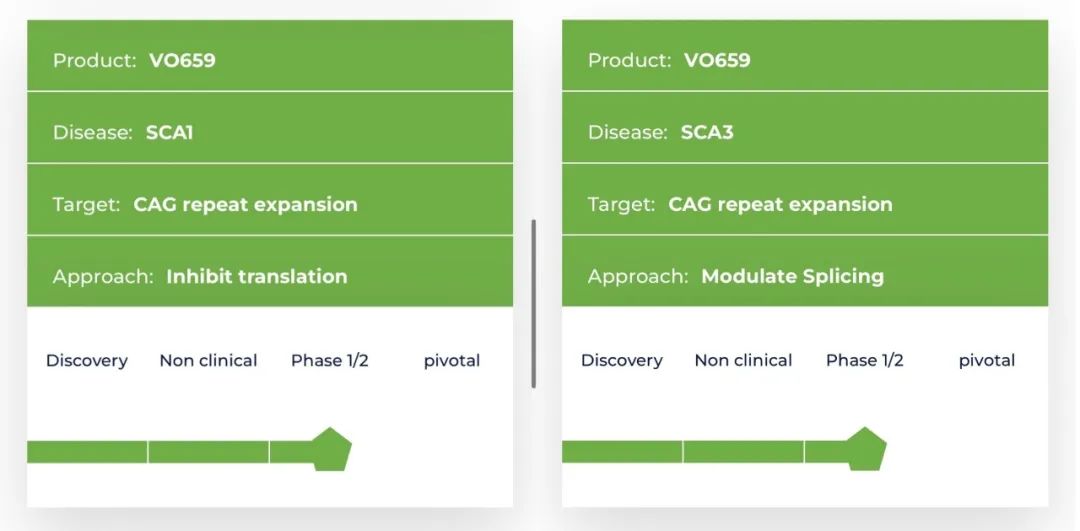The image size is (1080, 531).
Task: Select Discovery stage label in SCA1 card
Action: pyautogui.click(x=87, y=361)
